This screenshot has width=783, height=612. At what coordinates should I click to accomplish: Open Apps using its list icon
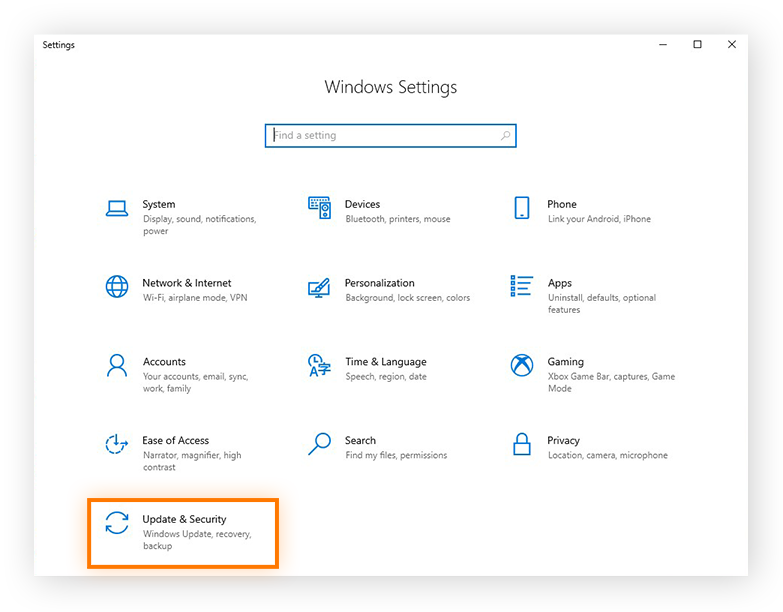point(521,287)
